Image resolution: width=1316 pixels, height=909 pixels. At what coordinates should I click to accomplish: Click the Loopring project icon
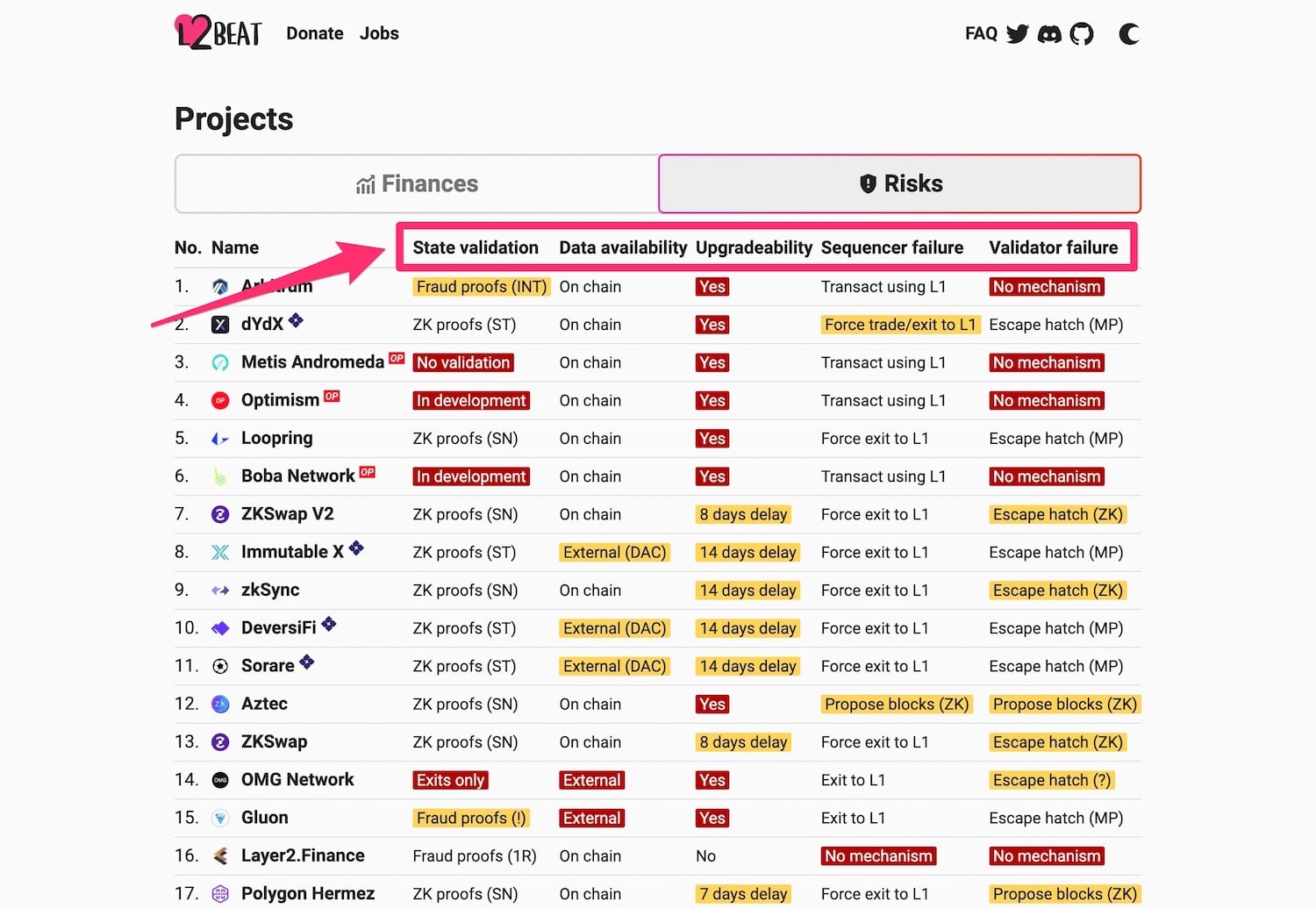point(220,439)
